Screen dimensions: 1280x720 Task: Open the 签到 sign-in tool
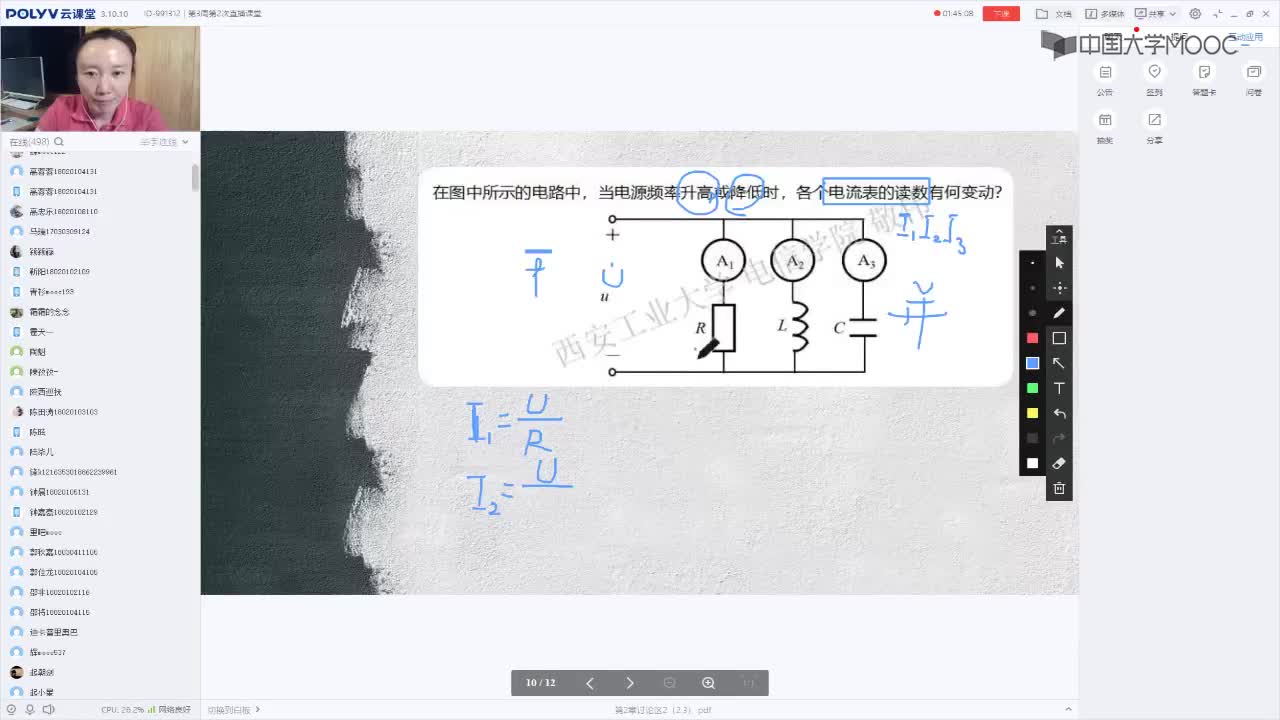(x=1155, y=79)
